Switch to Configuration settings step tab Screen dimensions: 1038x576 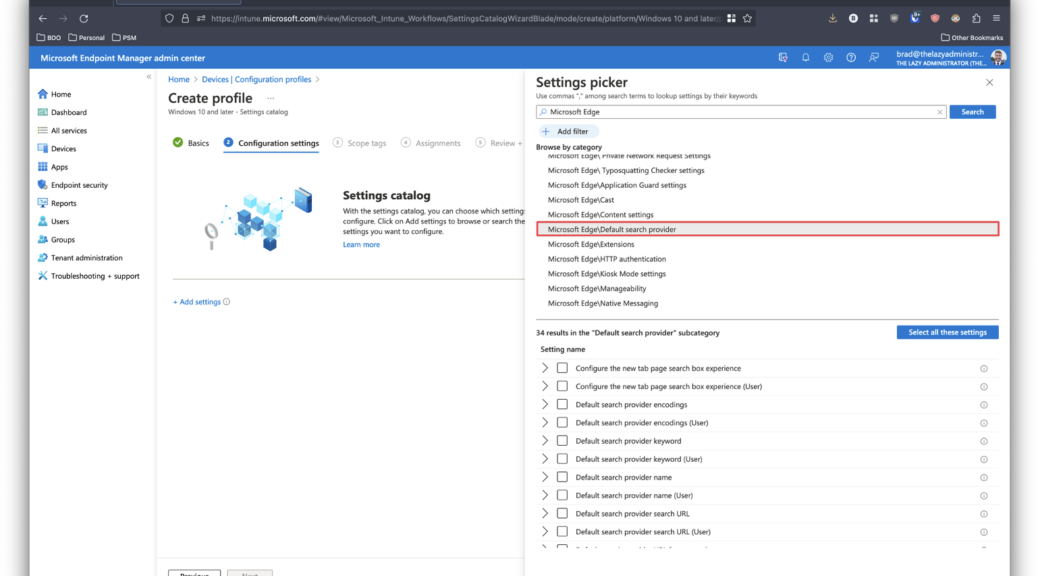point(271,143)
